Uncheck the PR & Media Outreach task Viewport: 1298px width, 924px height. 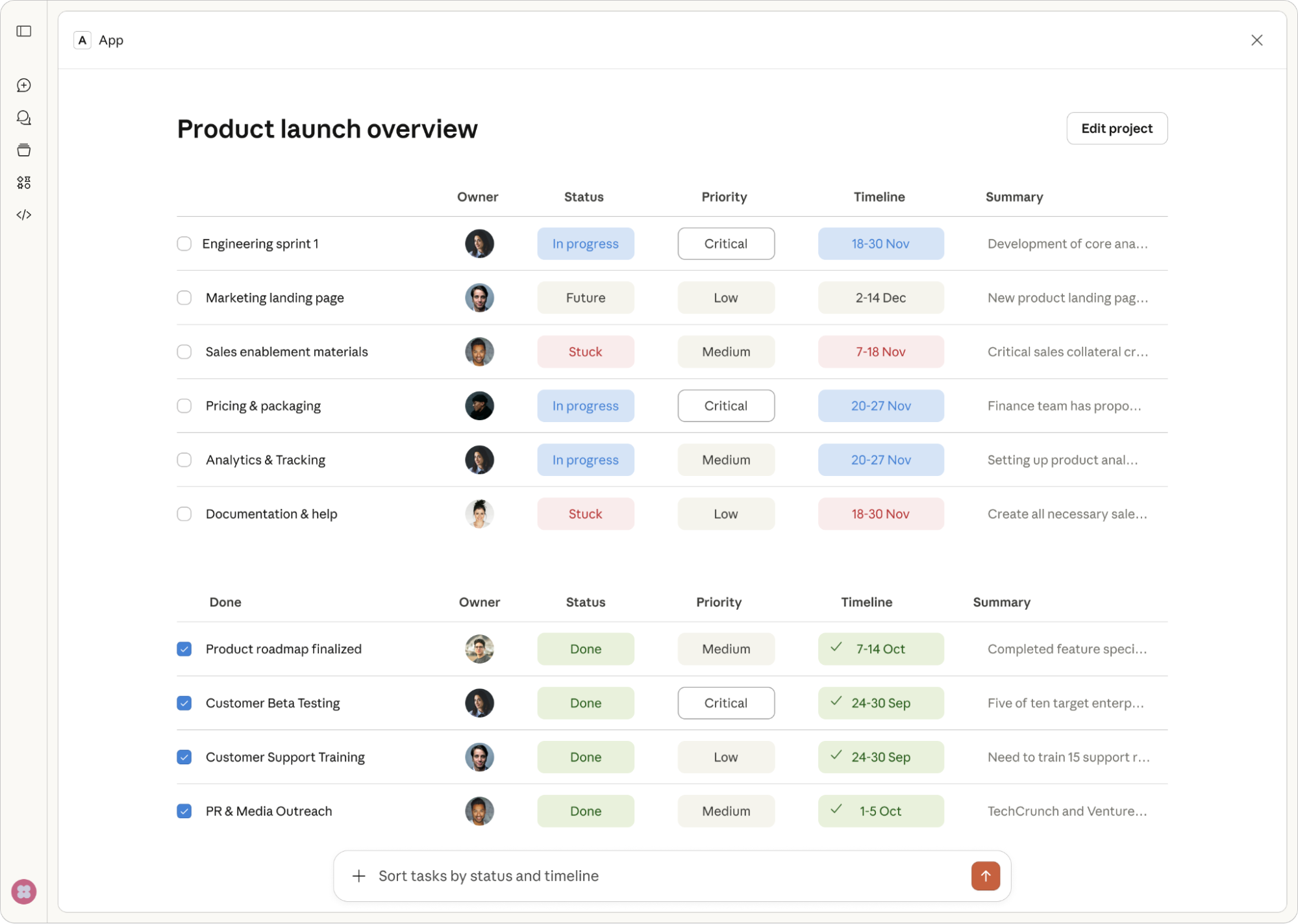click(184, 811)
